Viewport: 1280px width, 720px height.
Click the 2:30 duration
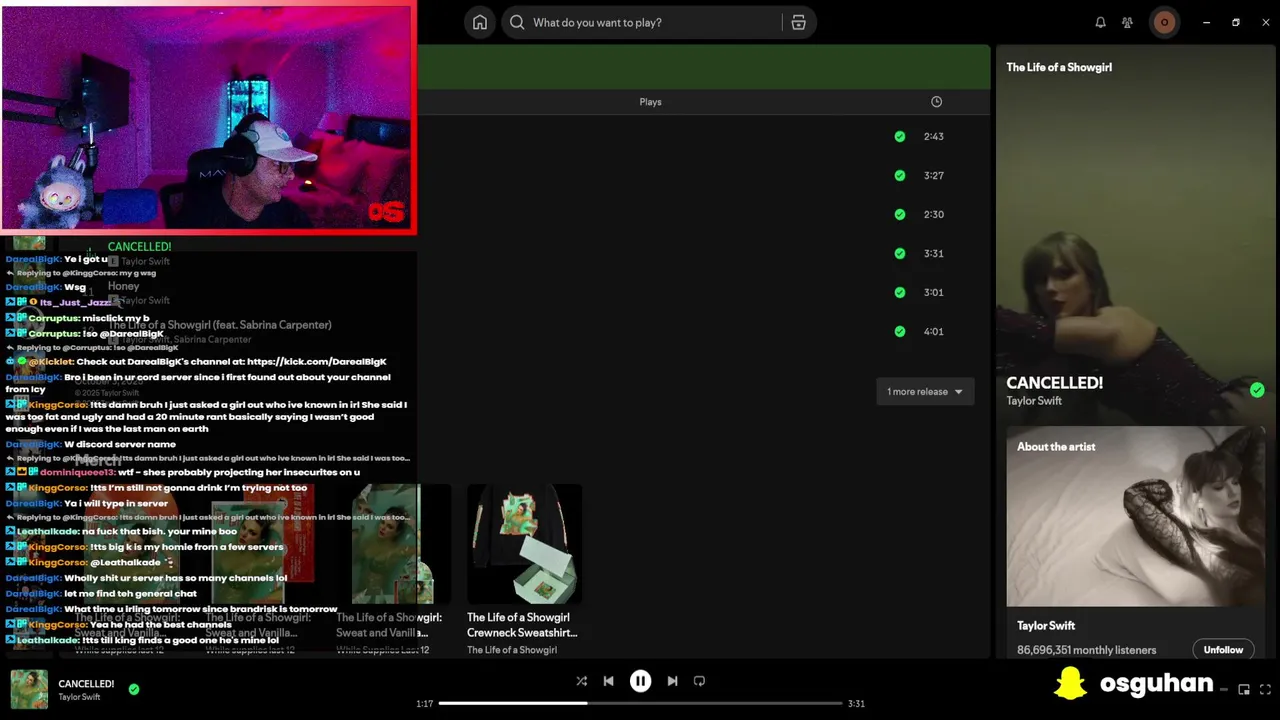(x=934, y=214)
